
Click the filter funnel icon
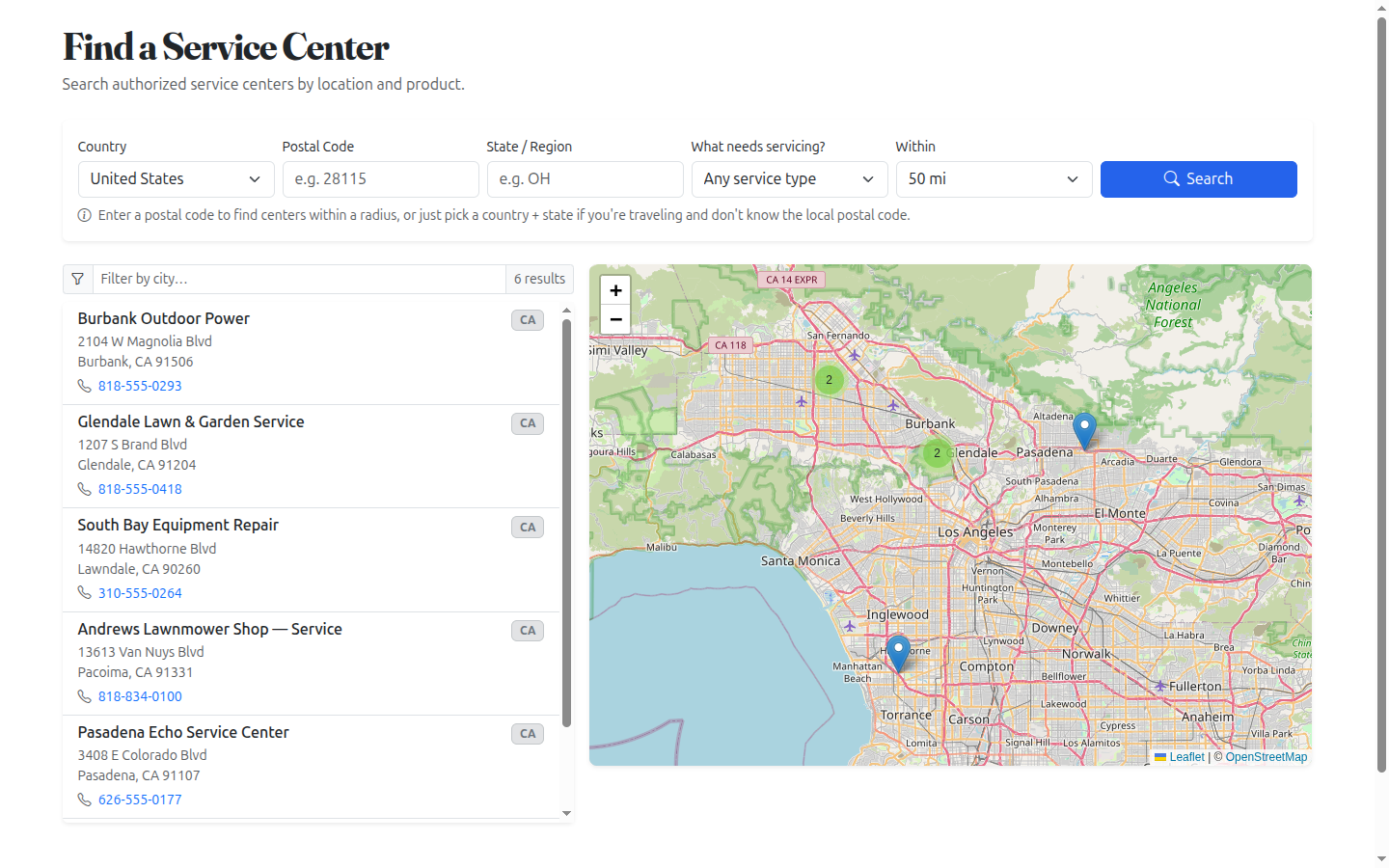pyautogui.click(x=78, y=279)
